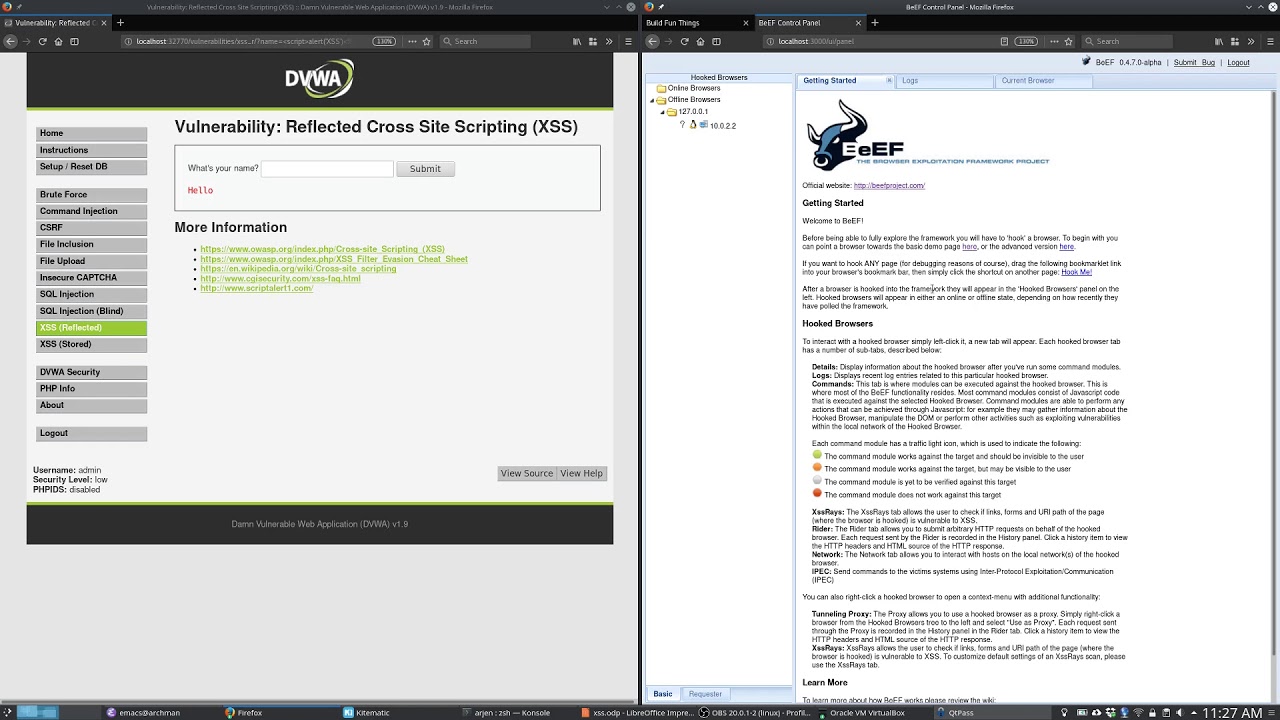Screen dimensions: 1280x720
Task: Close the Build Fun Things tab
Action: [745, 22]
